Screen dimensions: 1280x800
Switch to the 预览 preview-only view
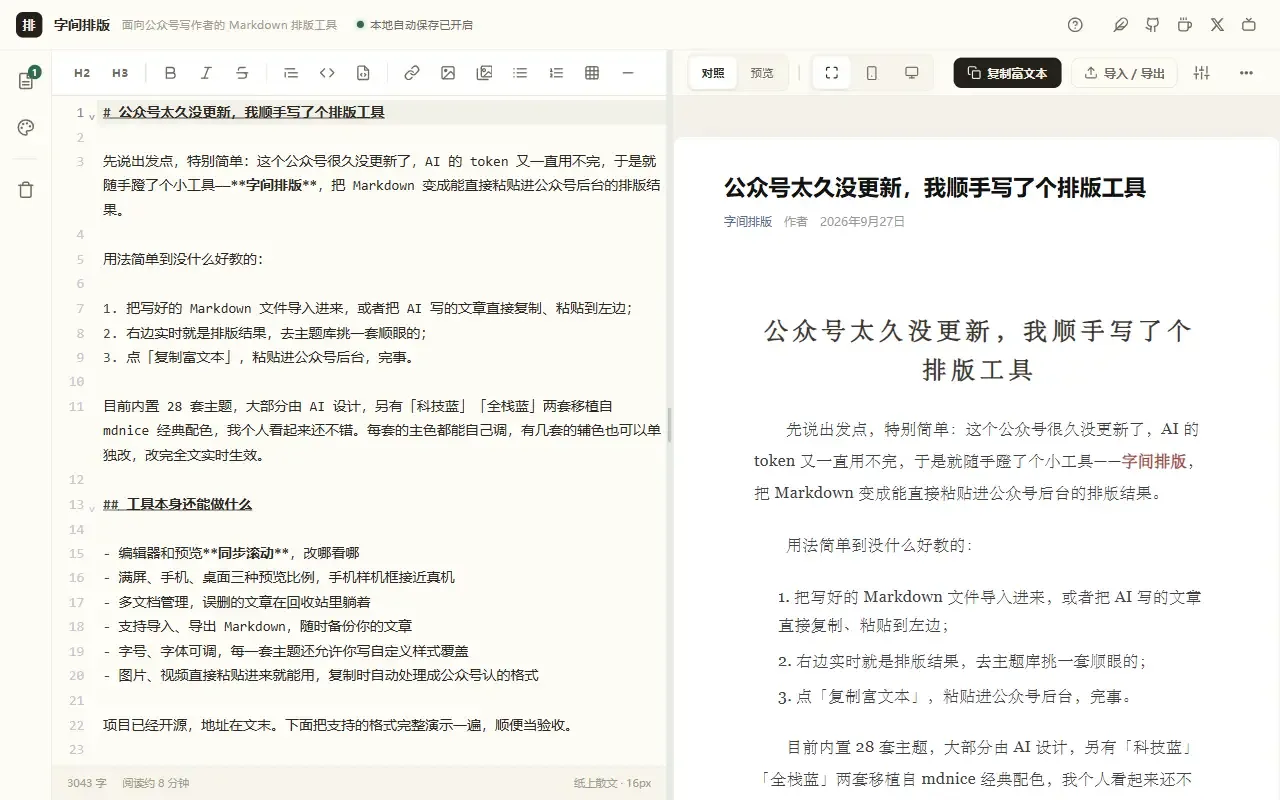point(762,73)
